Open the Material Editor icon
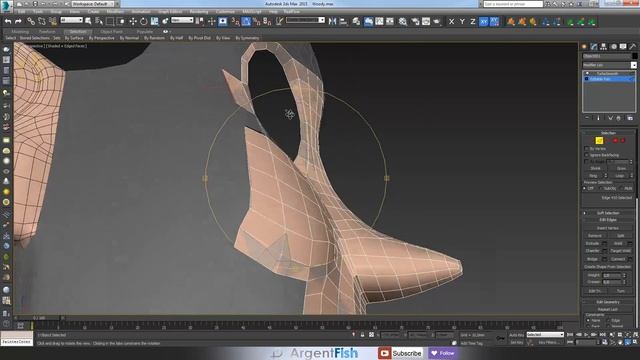Viewport: 640px width, 360px height. pos(403,21)
